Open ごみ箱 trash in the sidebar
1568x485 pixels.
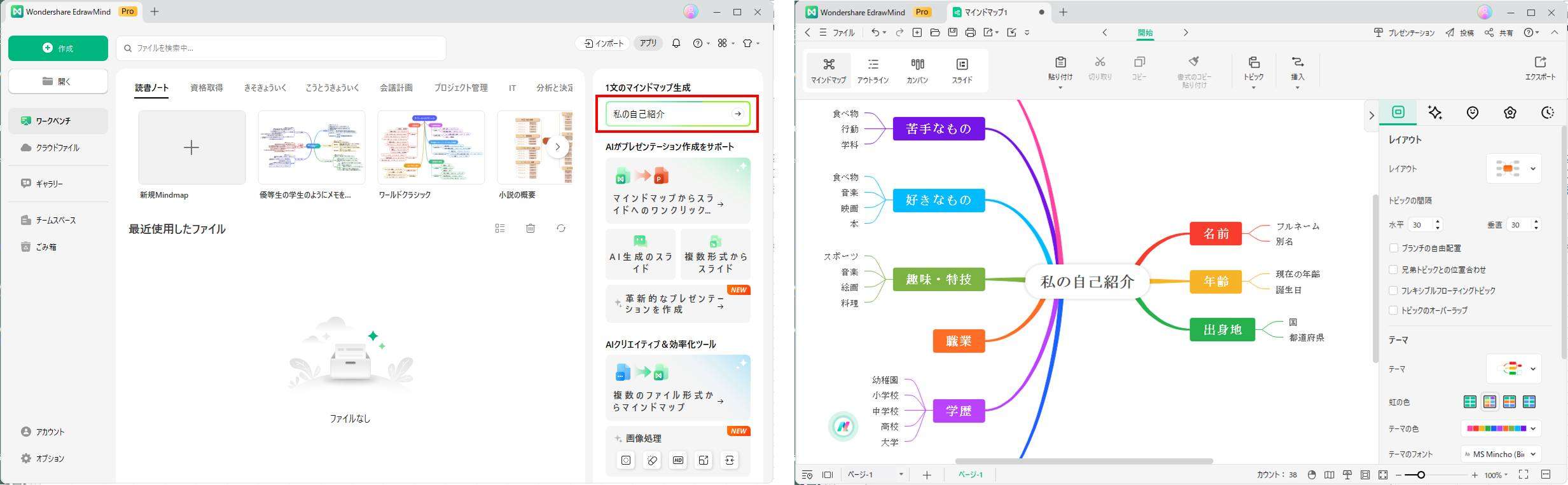tap(58, 247)
